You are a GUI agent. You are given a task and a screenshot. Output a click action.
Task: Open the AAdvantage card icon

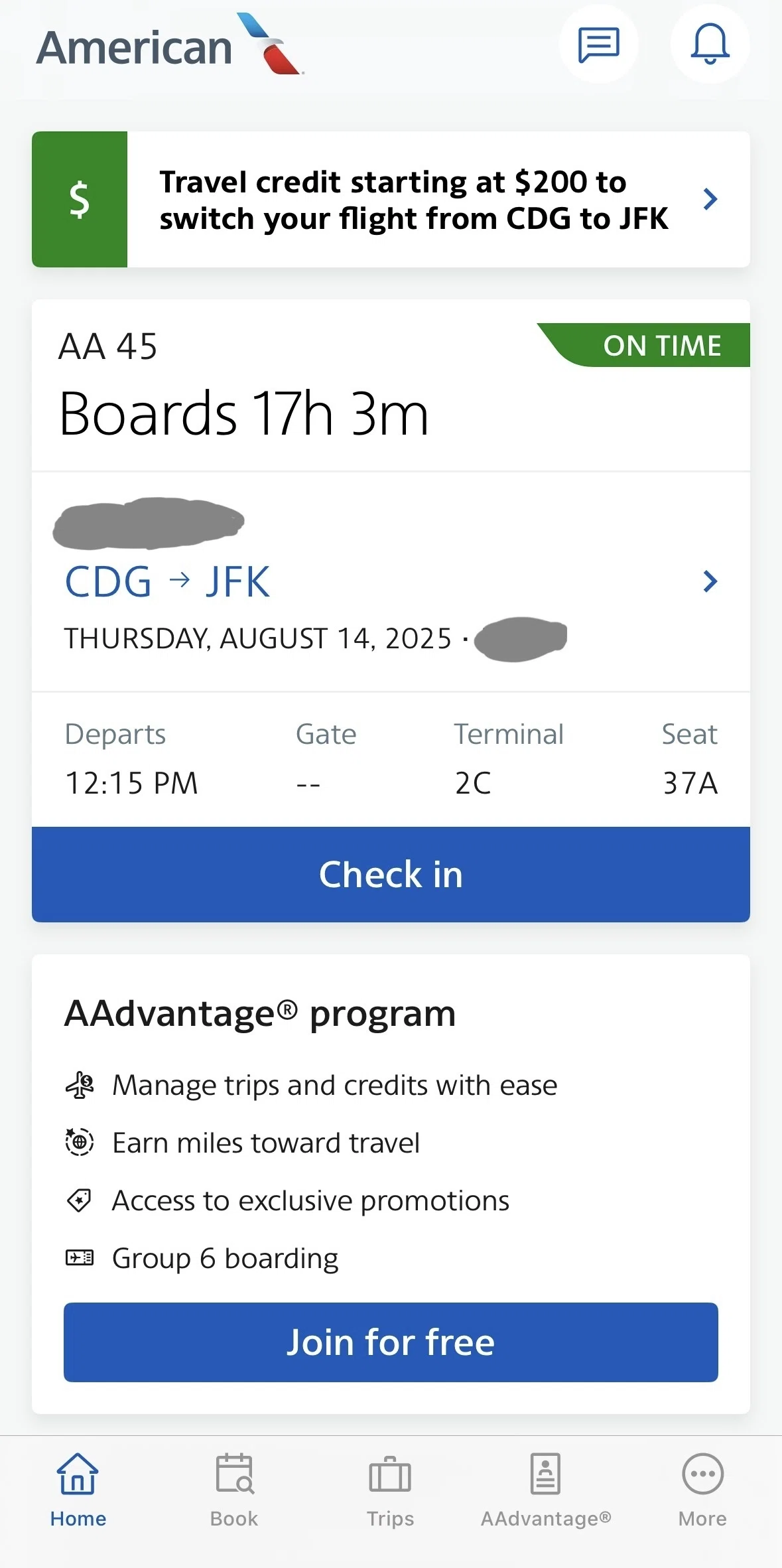pyautogui.click(x=545, y=1474)
